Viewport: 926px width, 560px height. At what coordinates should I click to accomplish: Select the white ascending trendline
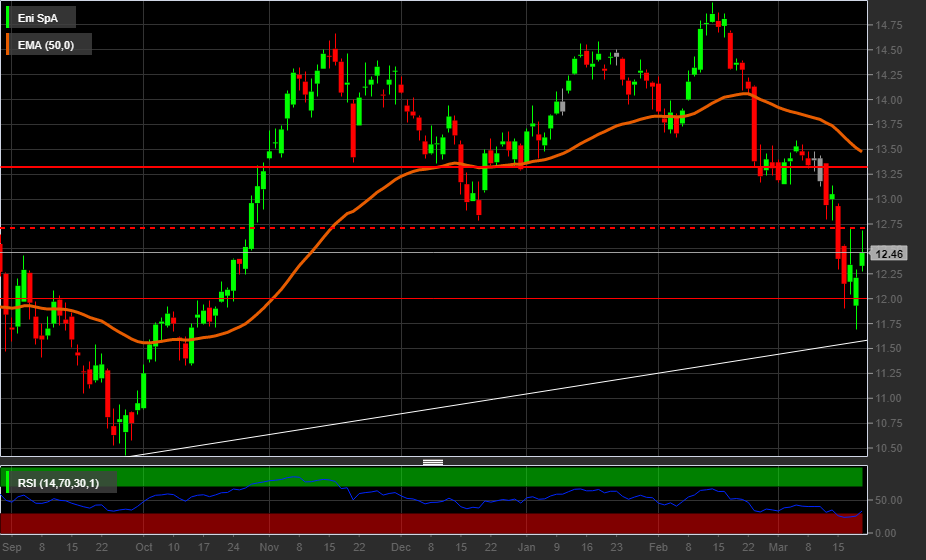click(x=500, y=398)
